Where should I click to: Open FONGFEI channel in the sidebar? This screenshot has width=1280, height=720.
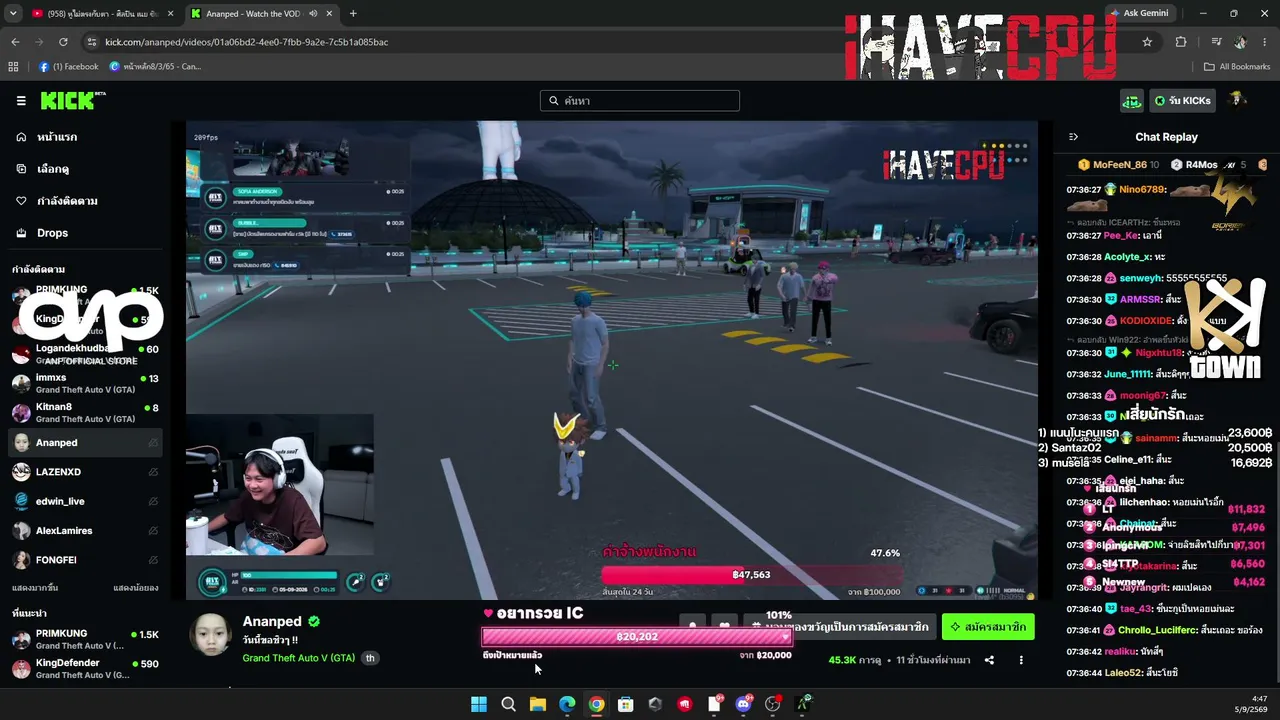pyautogui.click(x=85, y=560)
